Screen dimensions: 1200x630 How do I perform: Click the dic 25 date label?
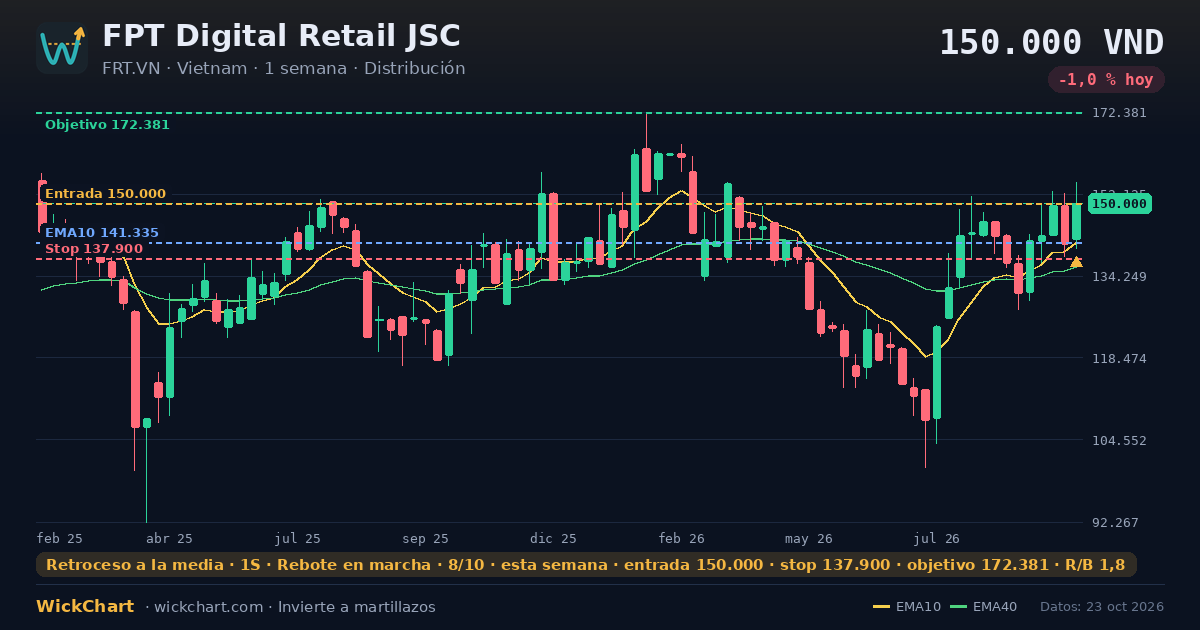[553, 538]
